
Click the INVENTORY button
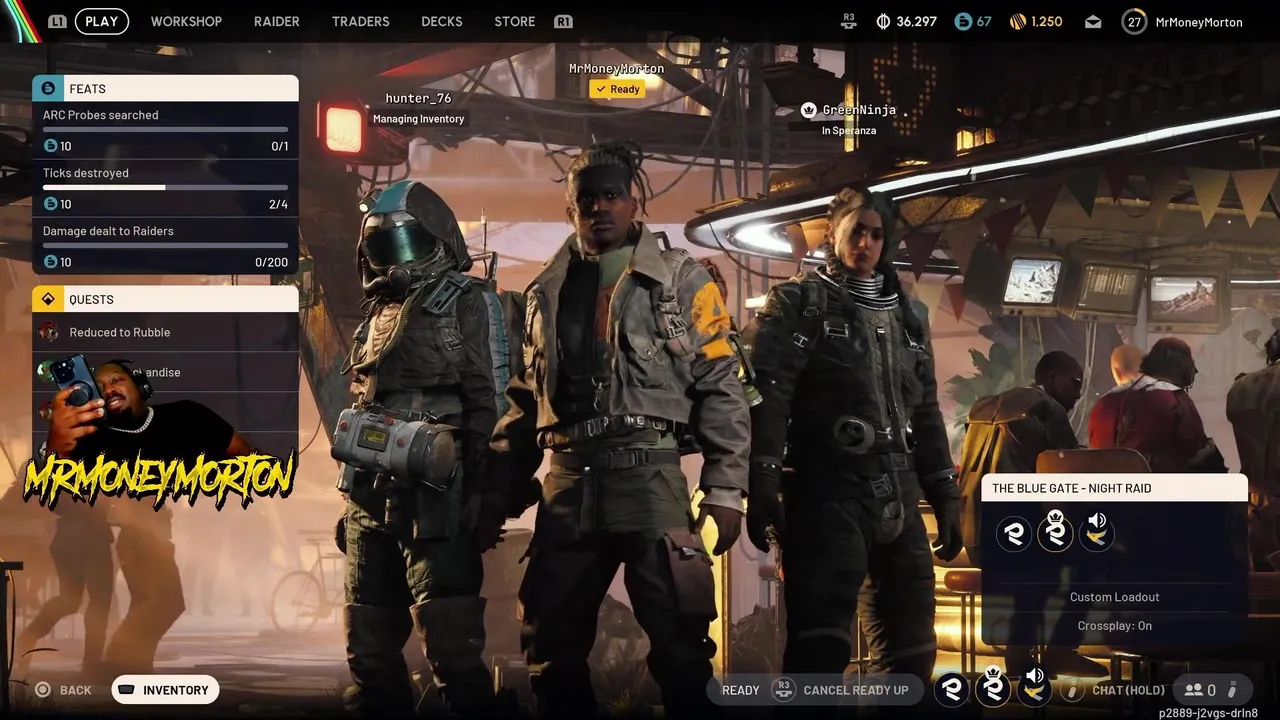(x=165, y=690)
